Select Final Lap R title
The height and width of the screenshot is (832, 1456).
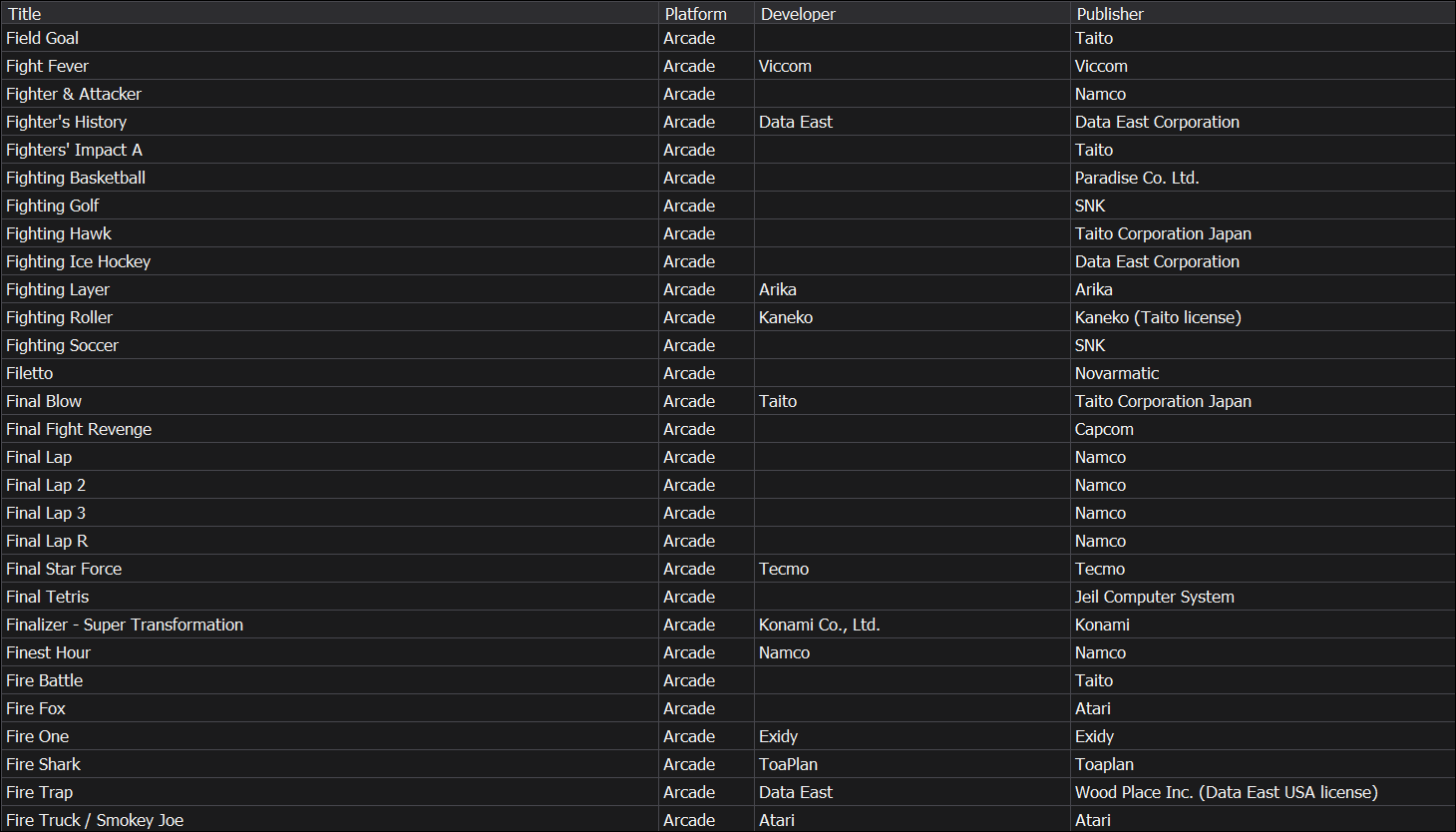[47, 541]
